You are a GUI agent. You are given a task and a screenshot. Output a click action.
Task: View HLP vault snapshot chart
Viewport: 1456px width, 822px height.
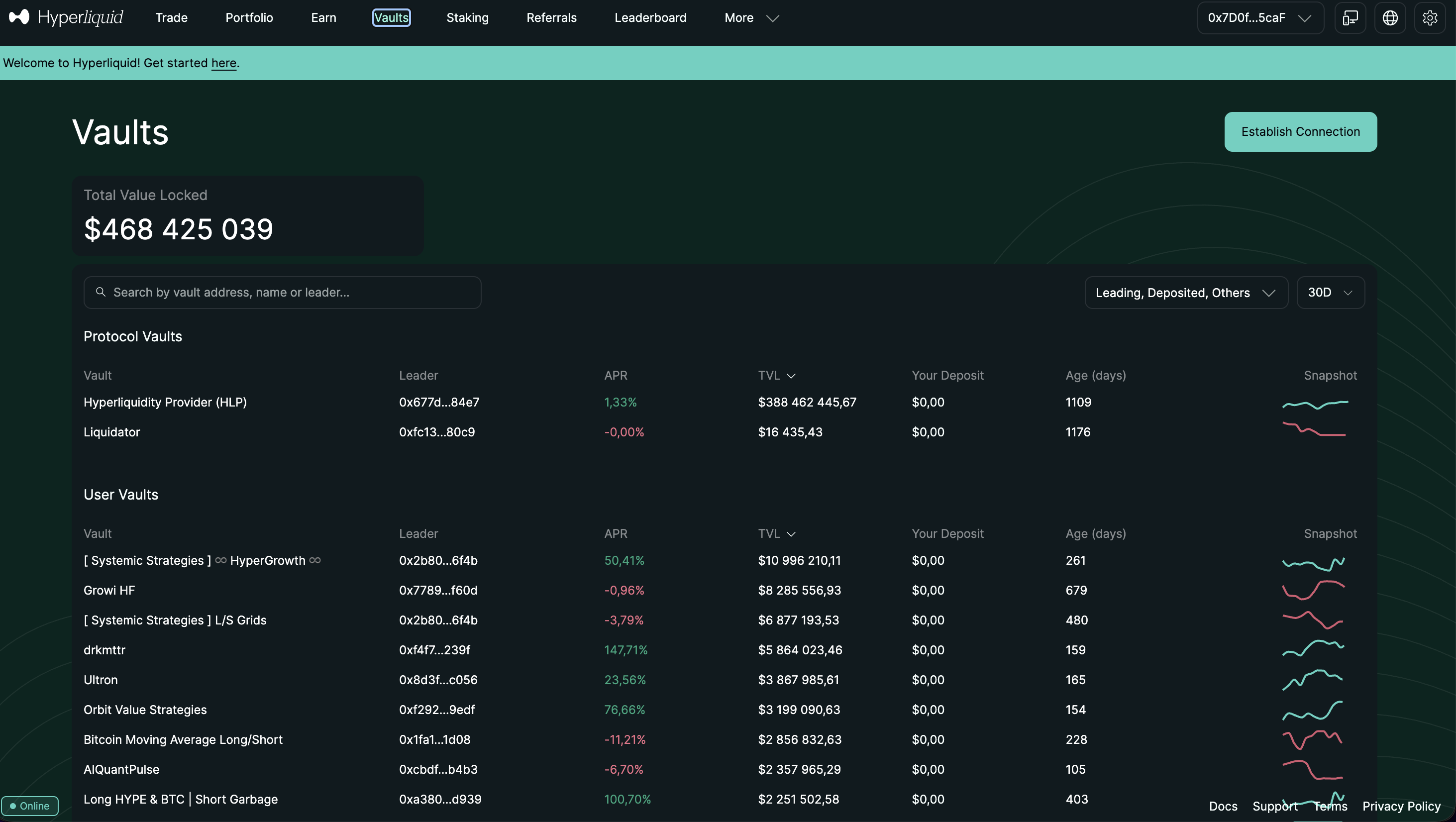[1315, 404]
